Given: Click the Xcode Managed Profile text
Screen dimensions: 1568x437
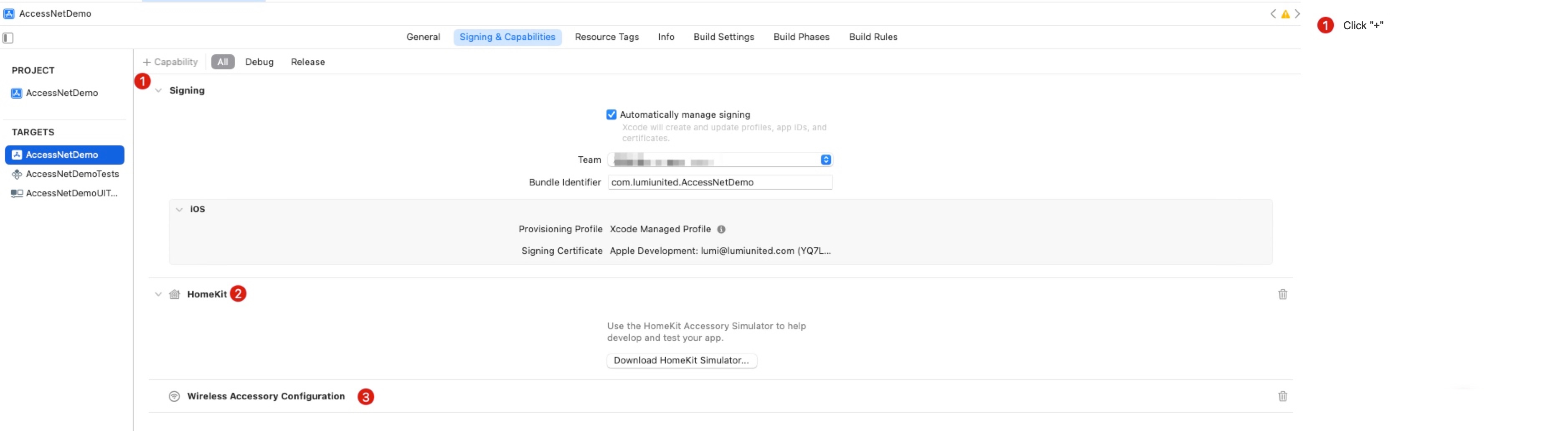Looking at the screenshot, I should click(x=660, y=229).
